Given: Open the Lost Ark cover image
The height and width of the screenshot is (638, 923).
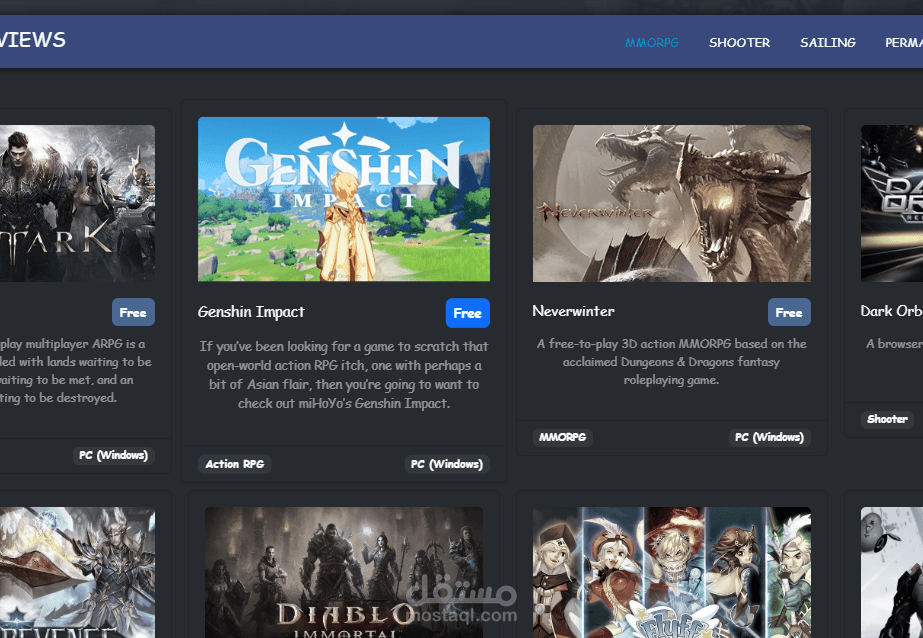Looking at the screenshot, I should [77, 203].
